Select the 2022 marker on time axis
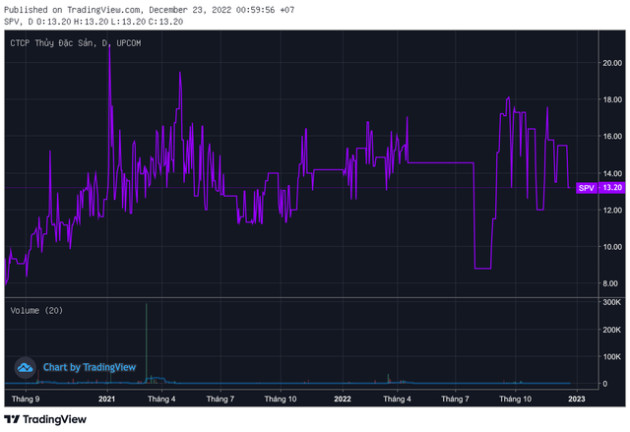The width and height of the screenshot is (630, 432). point(342,398)
